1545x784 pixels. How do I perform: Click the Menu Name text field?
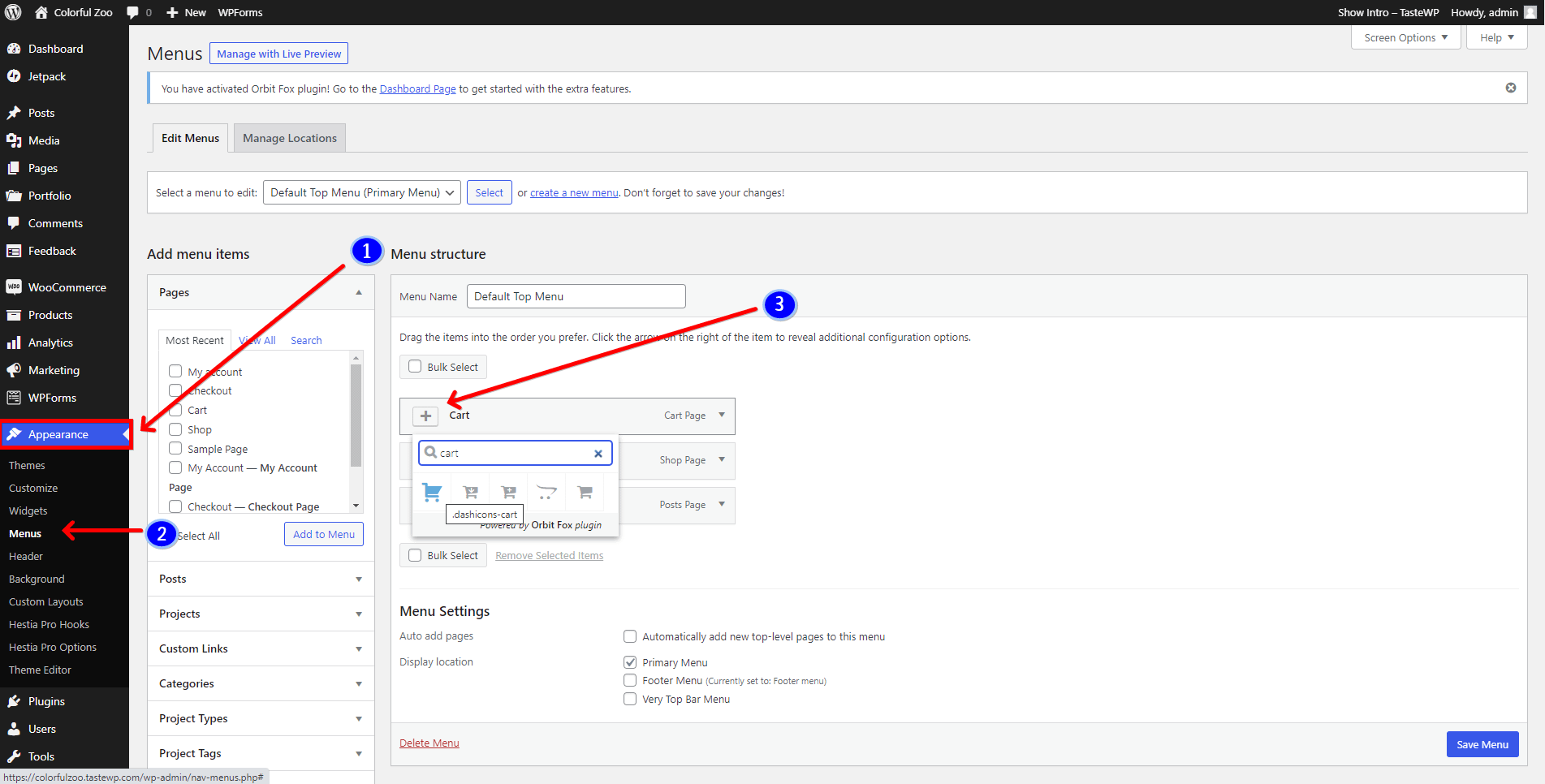576,296
